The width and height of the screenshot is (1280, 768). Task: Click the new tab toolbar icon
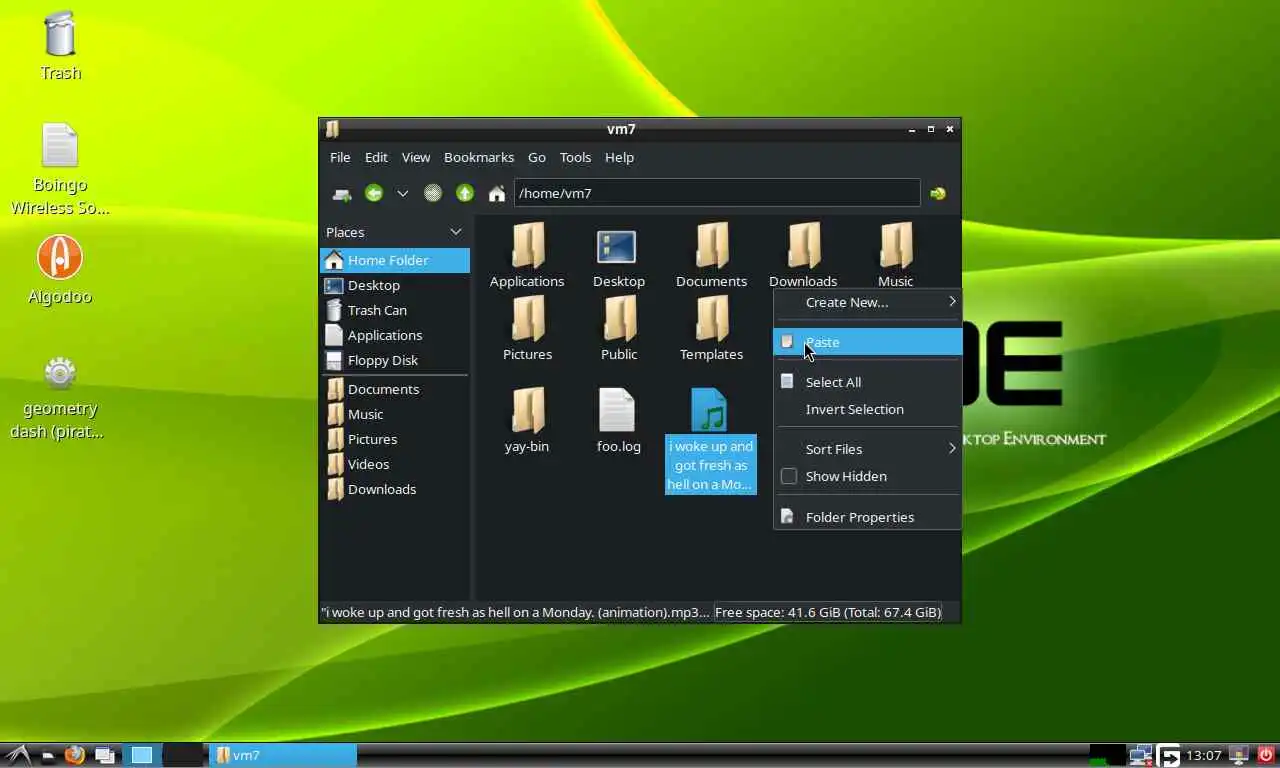click(342, 193)
